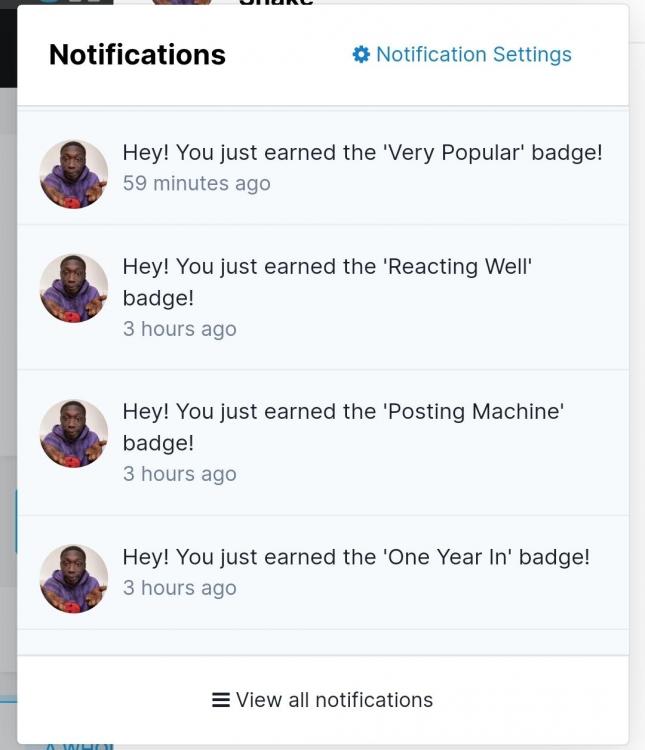Click the timestamp under the 'Posting Machine' notification
This screenshot has height=750, width=645.
click(x=180, y=474)
